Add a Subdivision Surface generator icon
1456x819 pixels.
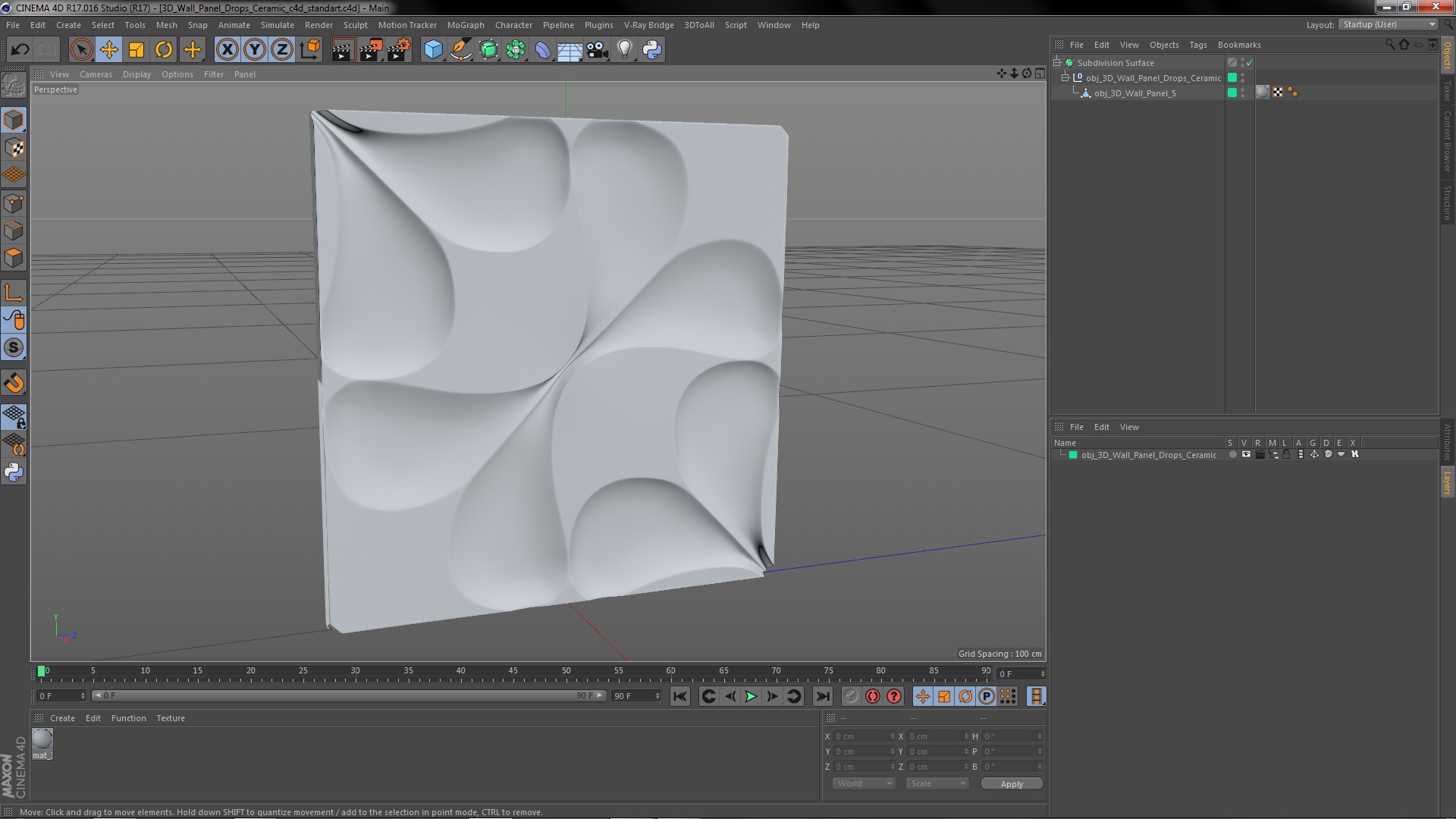[x=488, y=50]
